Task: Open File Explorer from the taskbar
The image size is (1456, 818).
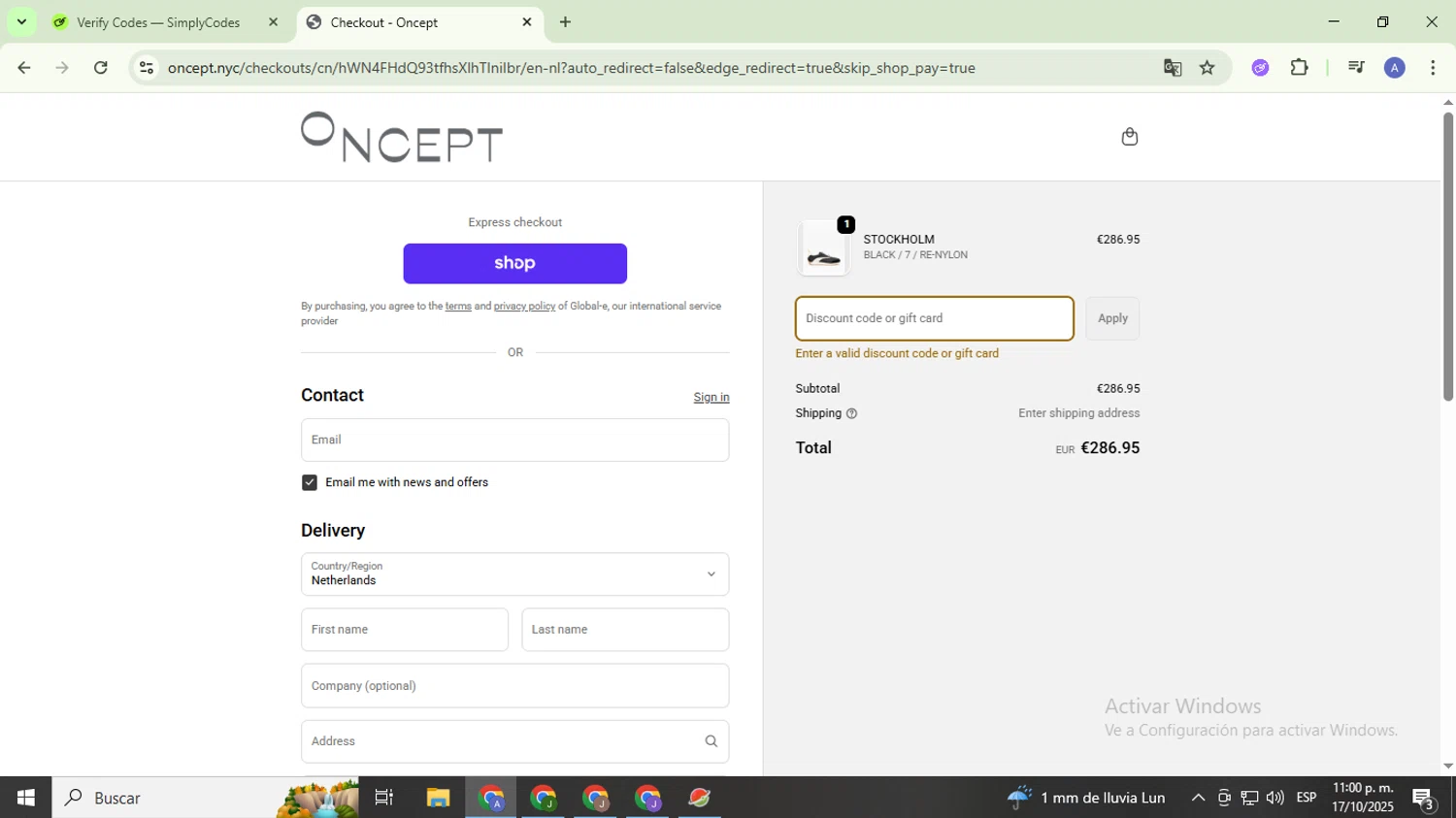Action: tap(438, 798)
